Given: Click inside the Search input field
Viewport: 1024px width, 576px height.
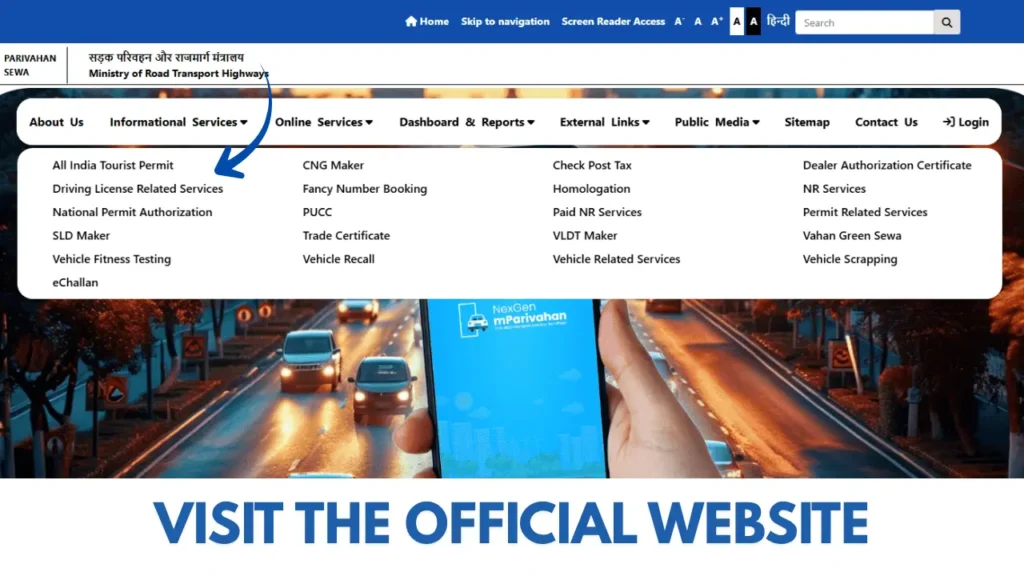Looking at the screenshot, I should [864, 21].
